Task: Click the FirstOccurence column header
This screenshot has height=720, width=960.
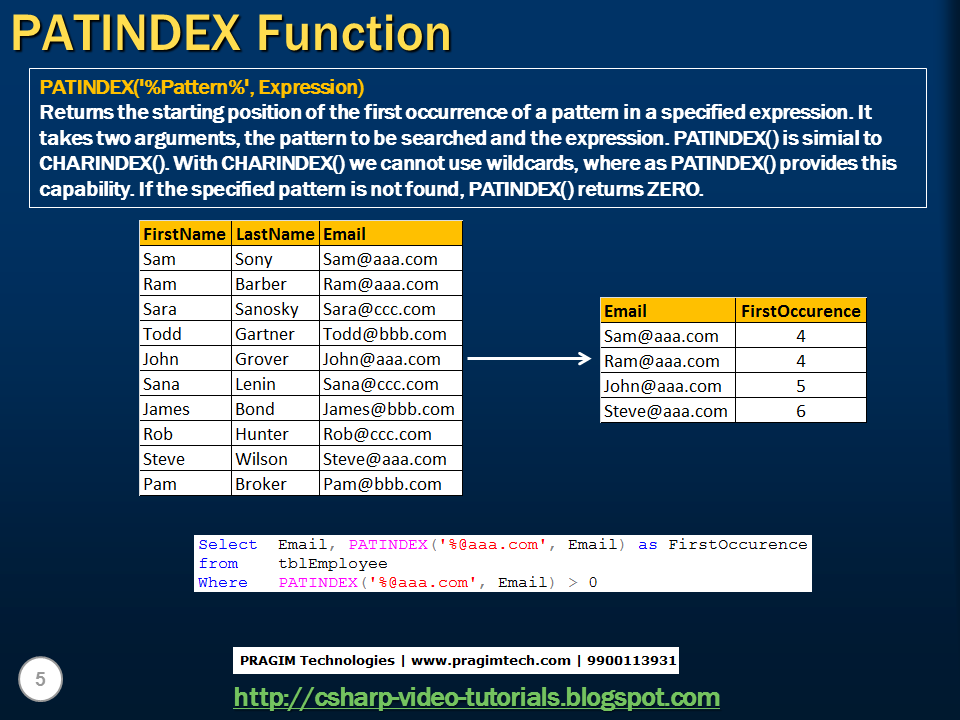Action: (800, 310)
